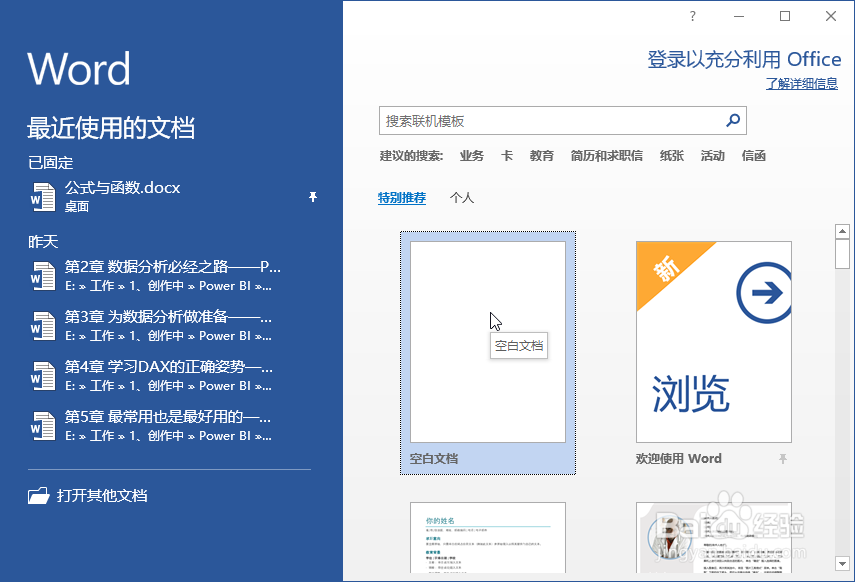Search suggested category 卡
The height and width of the screenshot is (582, 855).
507,156
